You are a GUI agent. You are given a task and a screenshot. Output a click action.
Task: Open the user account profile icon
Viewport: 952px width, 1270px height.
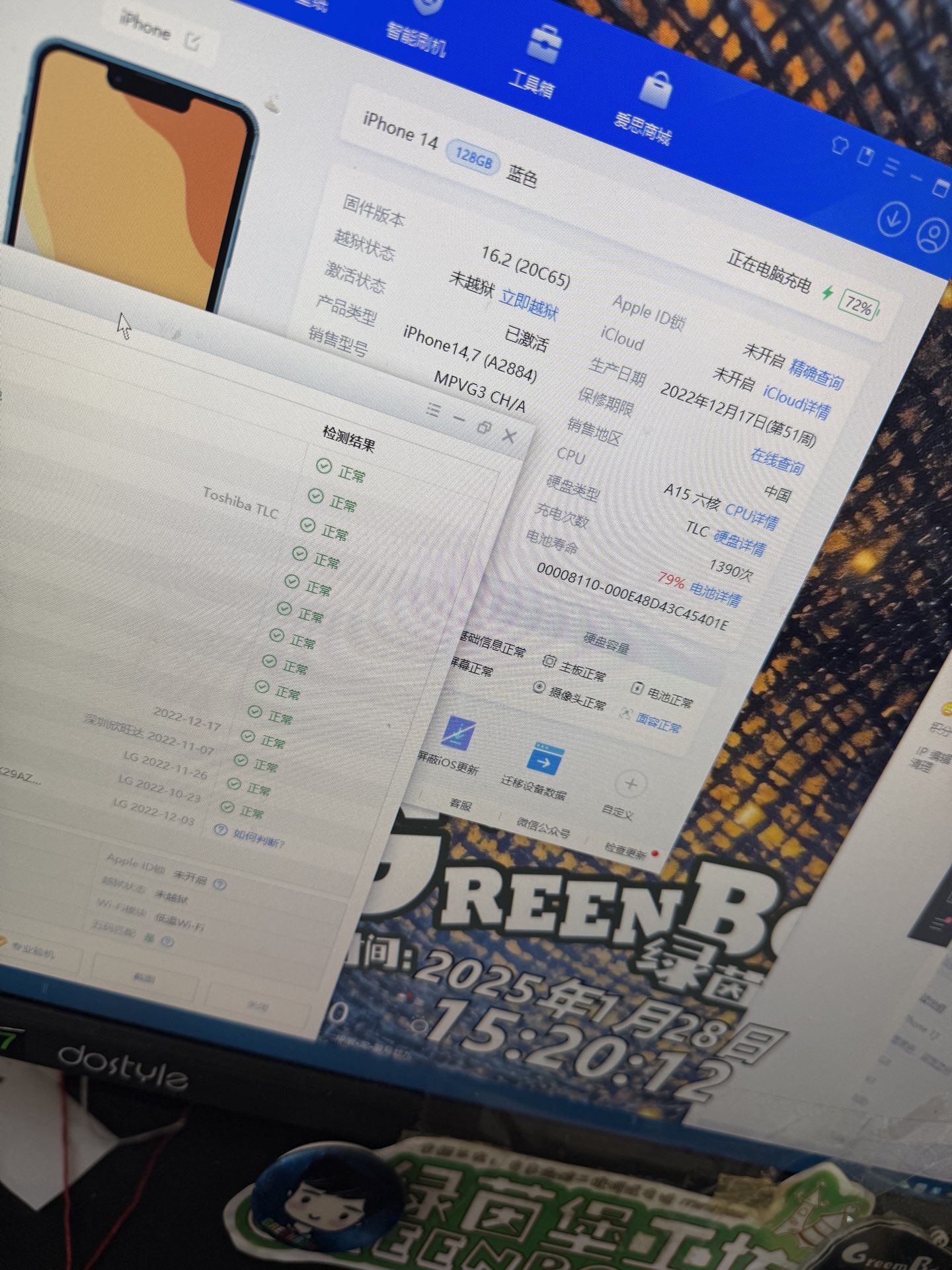934,234
